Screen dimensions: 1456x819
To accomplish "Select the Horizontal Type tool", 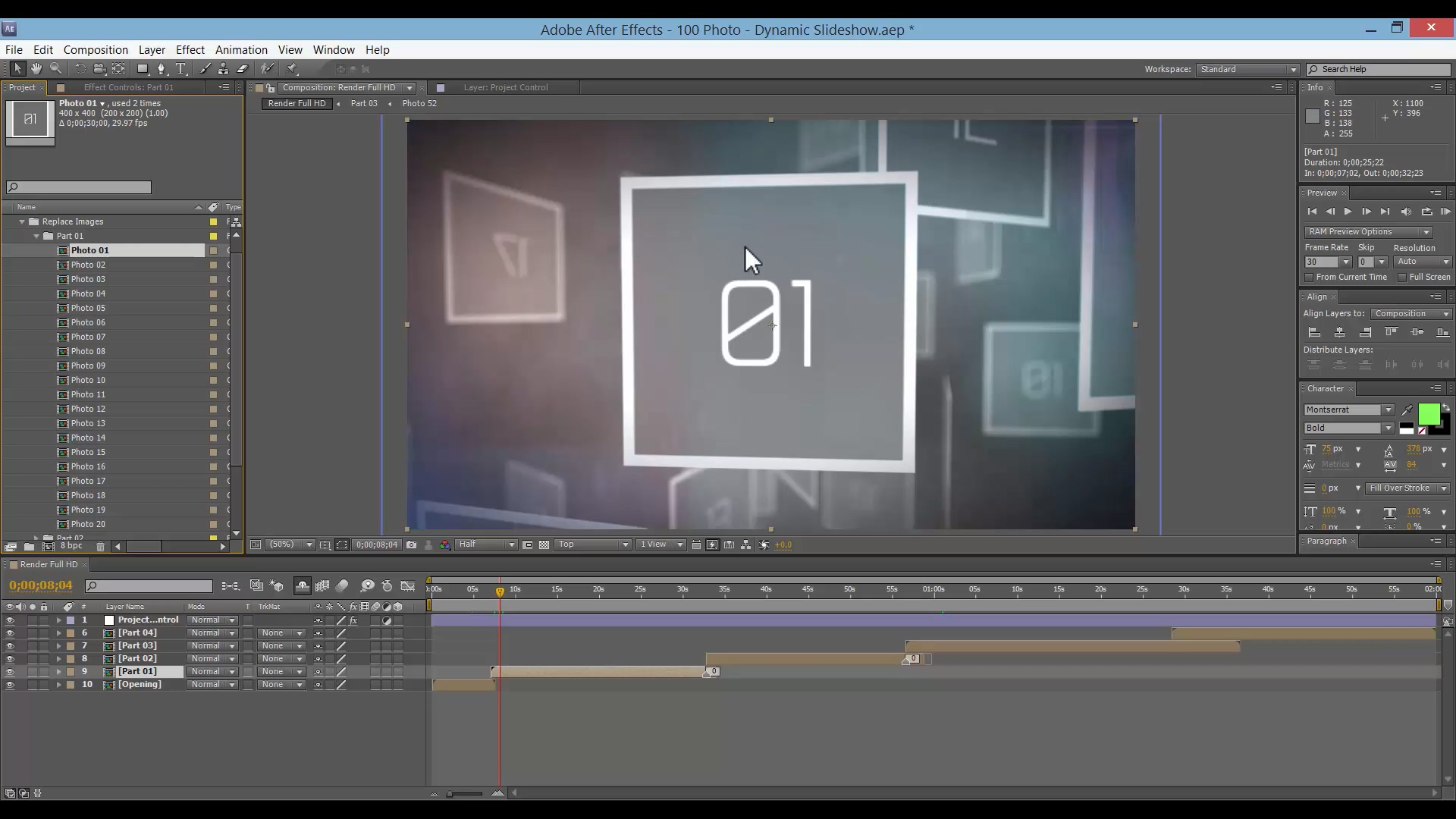I will 181,68.
